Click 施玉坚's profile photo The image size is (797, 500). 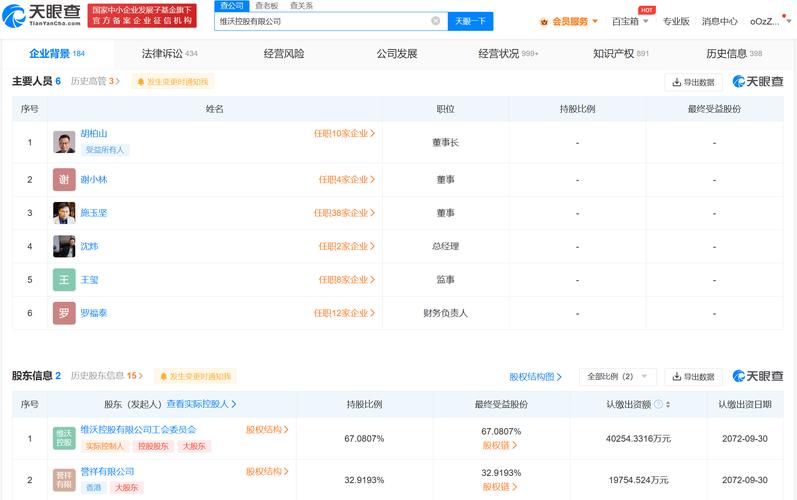coord(64,213)
